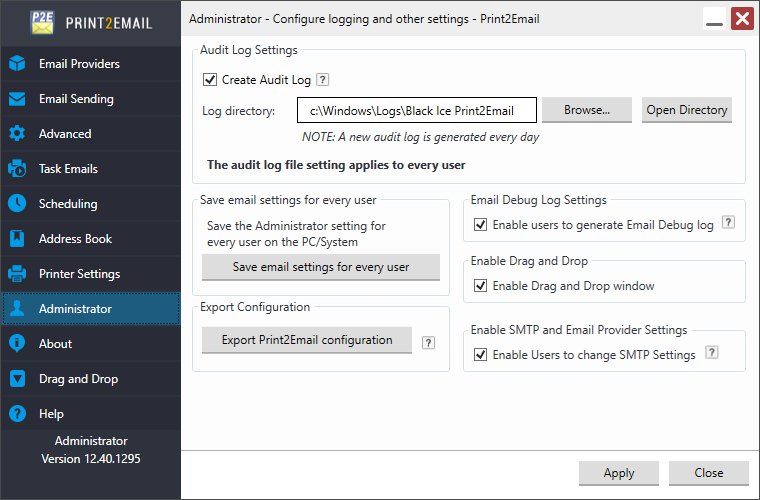The image size is (760, 500).
Task: Toggle Enable users to generate Email Debug log
Action: [x=481, y=225]
